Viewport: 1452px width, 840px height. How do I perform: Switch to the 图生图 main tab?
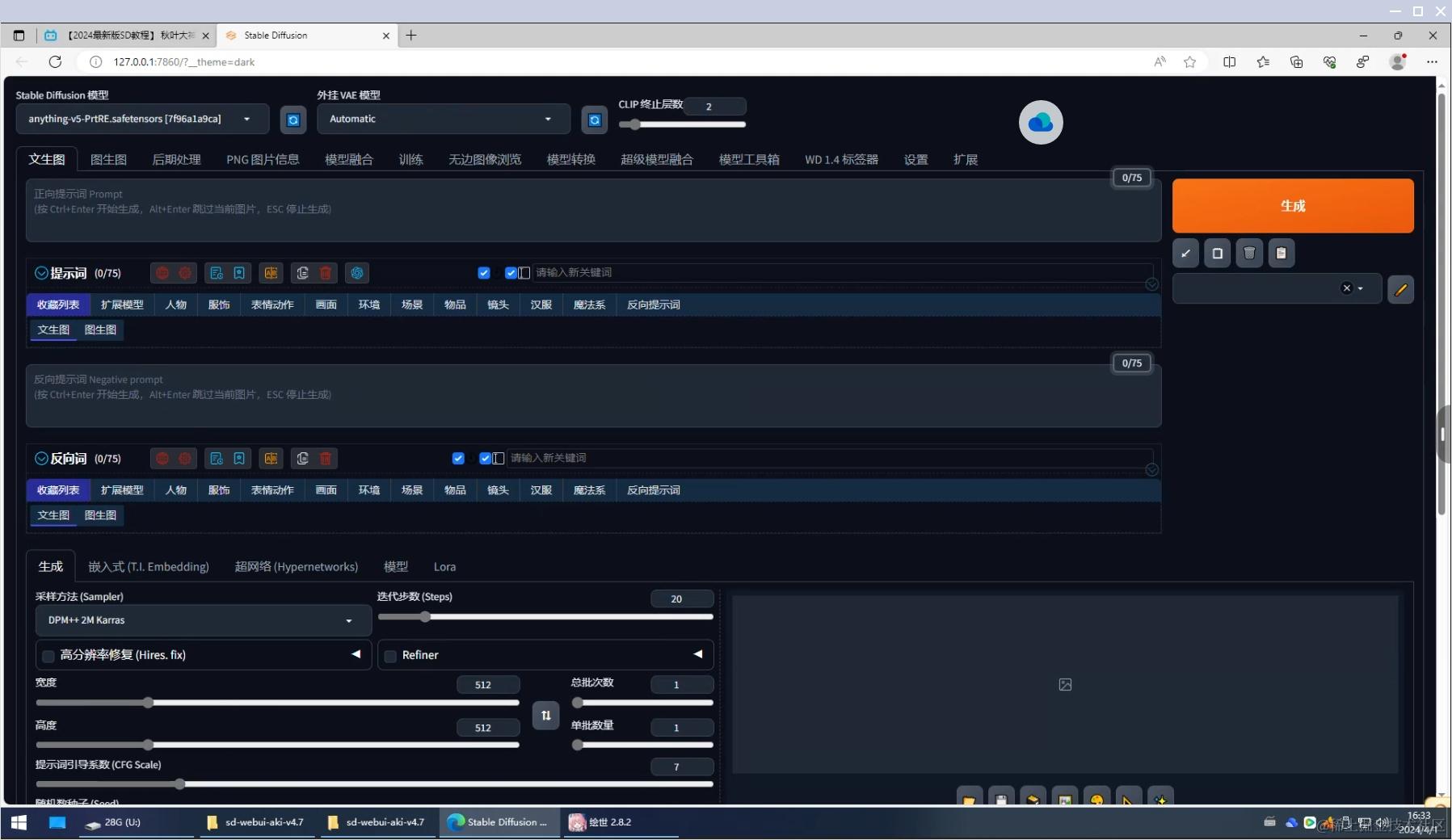click(108, 160)
